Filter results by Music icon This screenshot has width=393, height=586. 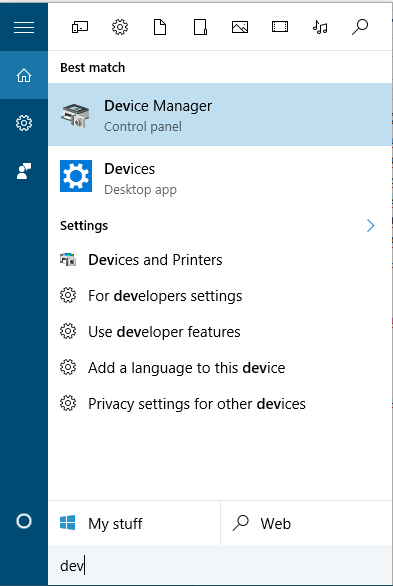click(320, 27)
